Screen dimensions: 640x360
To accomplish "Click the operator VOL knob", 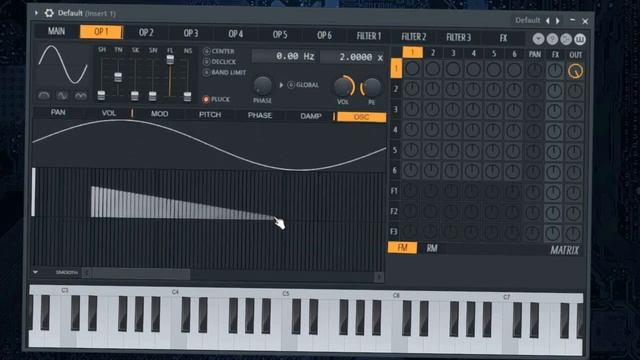I will point(343,87).
